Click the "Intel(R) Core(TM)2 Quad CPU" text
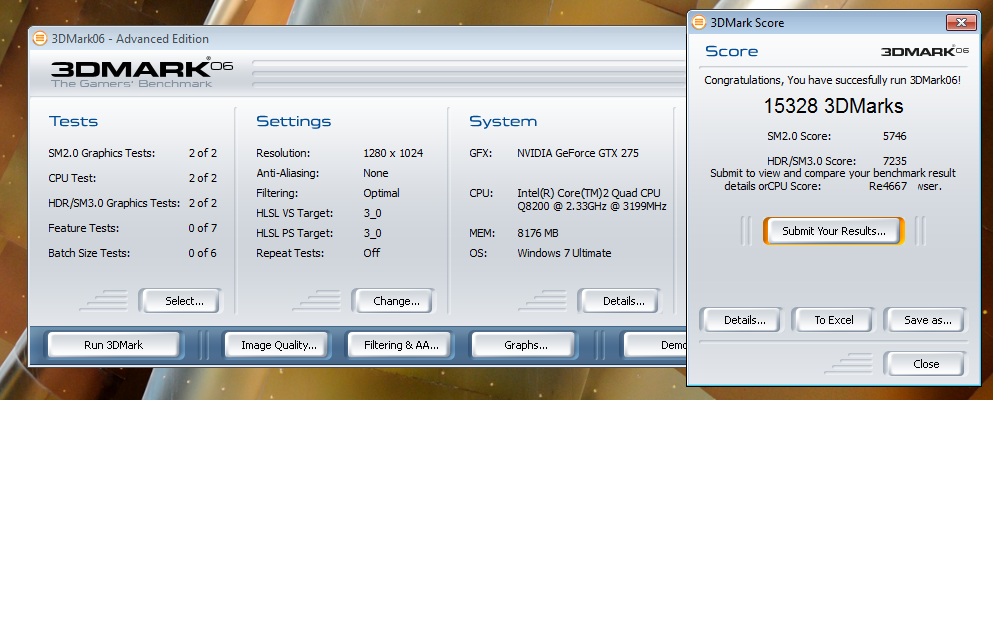This screenshot has width=1008, height=630. click(589, 193)
